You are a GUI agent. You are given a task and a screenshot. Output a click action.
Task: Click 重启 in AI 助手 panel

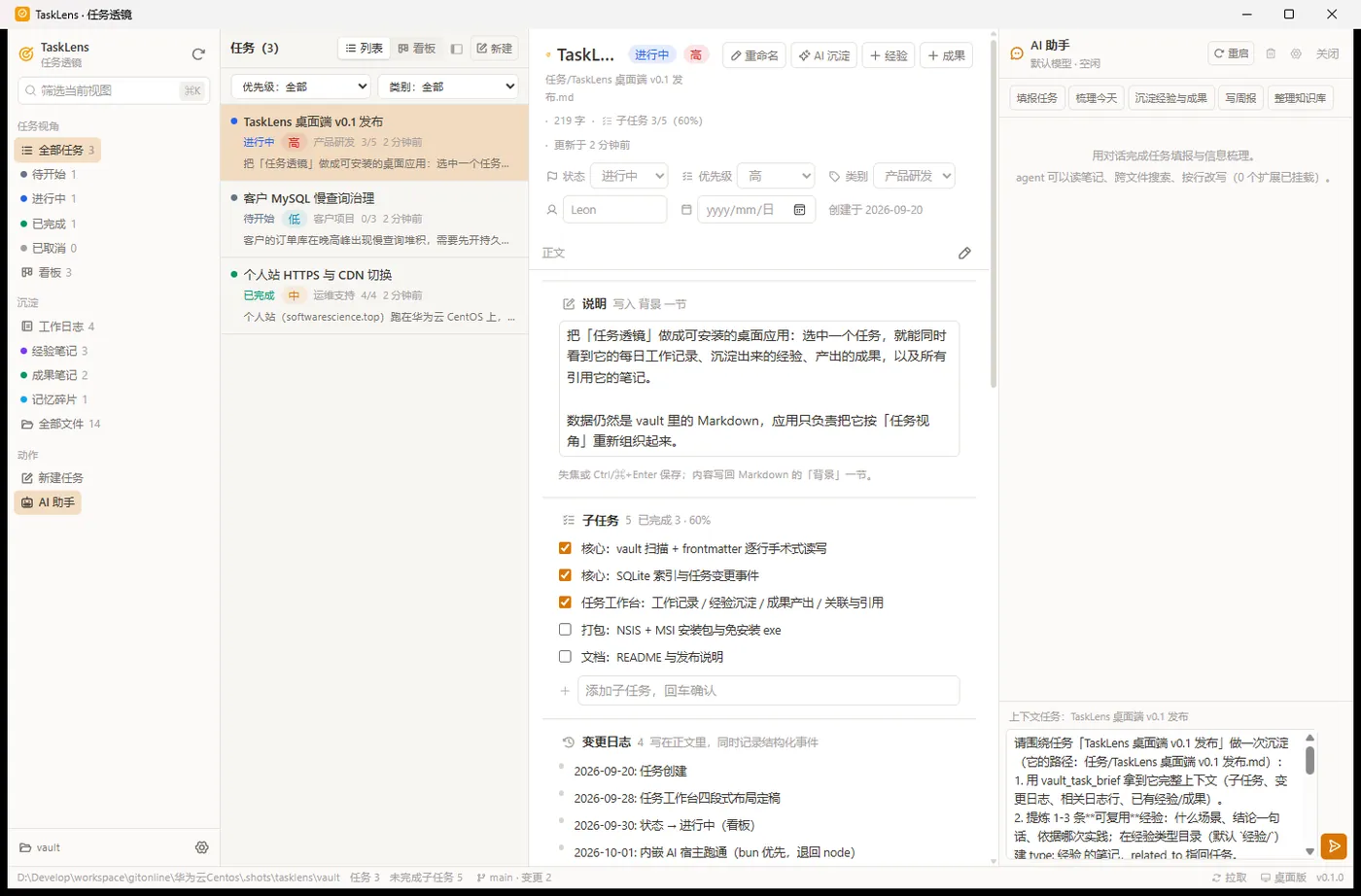(1231, 54)
